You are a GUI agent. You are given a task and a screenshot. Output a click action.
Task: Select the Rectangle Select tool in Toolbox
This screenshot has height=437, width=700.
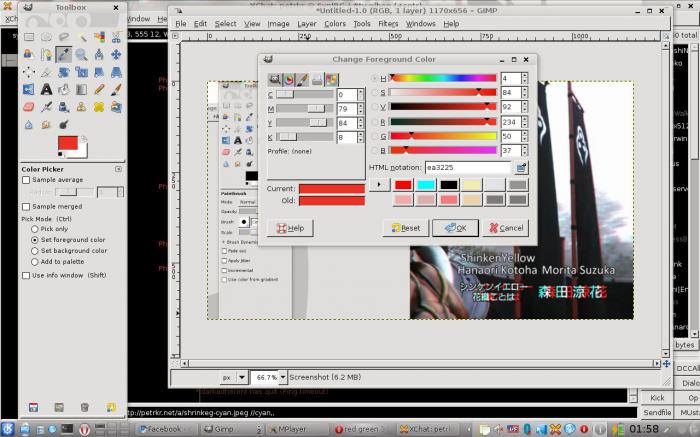[29, 37]
